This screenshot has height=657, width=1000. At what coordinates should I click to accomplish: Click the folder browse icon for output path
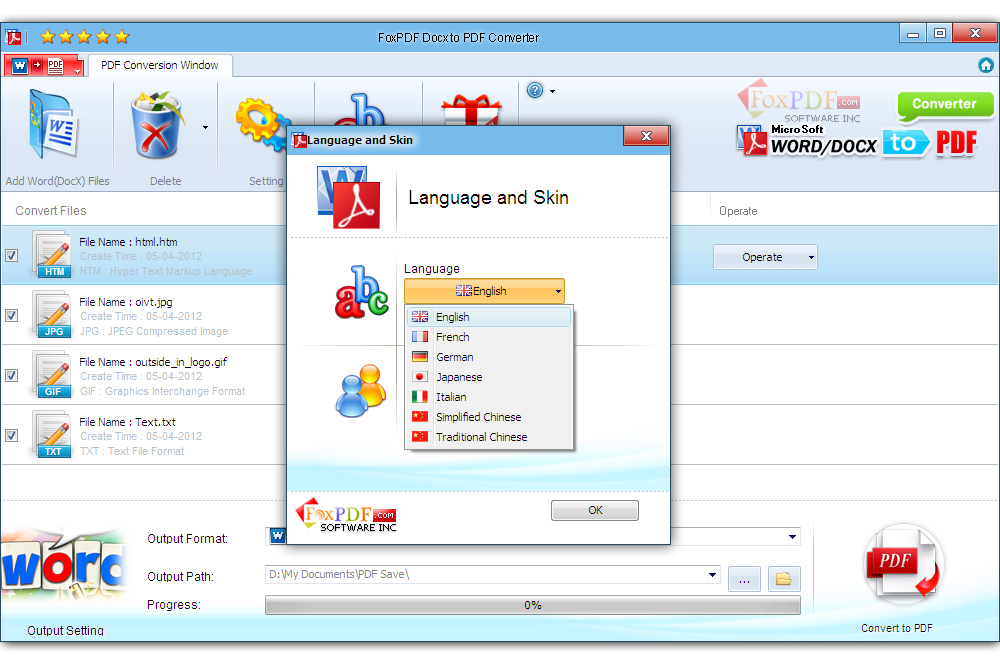coord(784,579)
